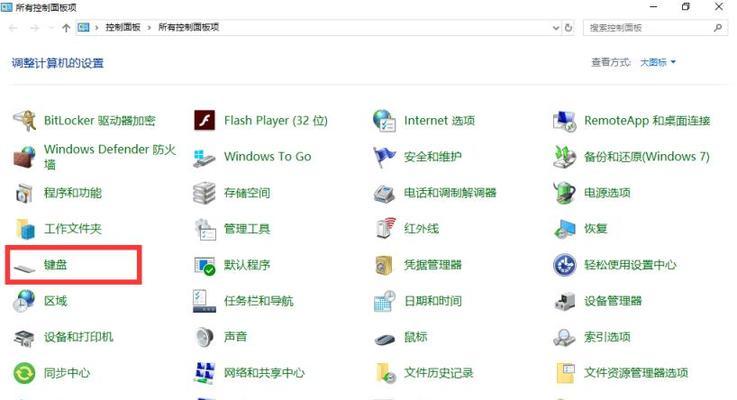The height and width of the screenshot is (400, 737).
Task: Open 声音 speaker icon
Action: pyautogui.click(x=204, y=337)
